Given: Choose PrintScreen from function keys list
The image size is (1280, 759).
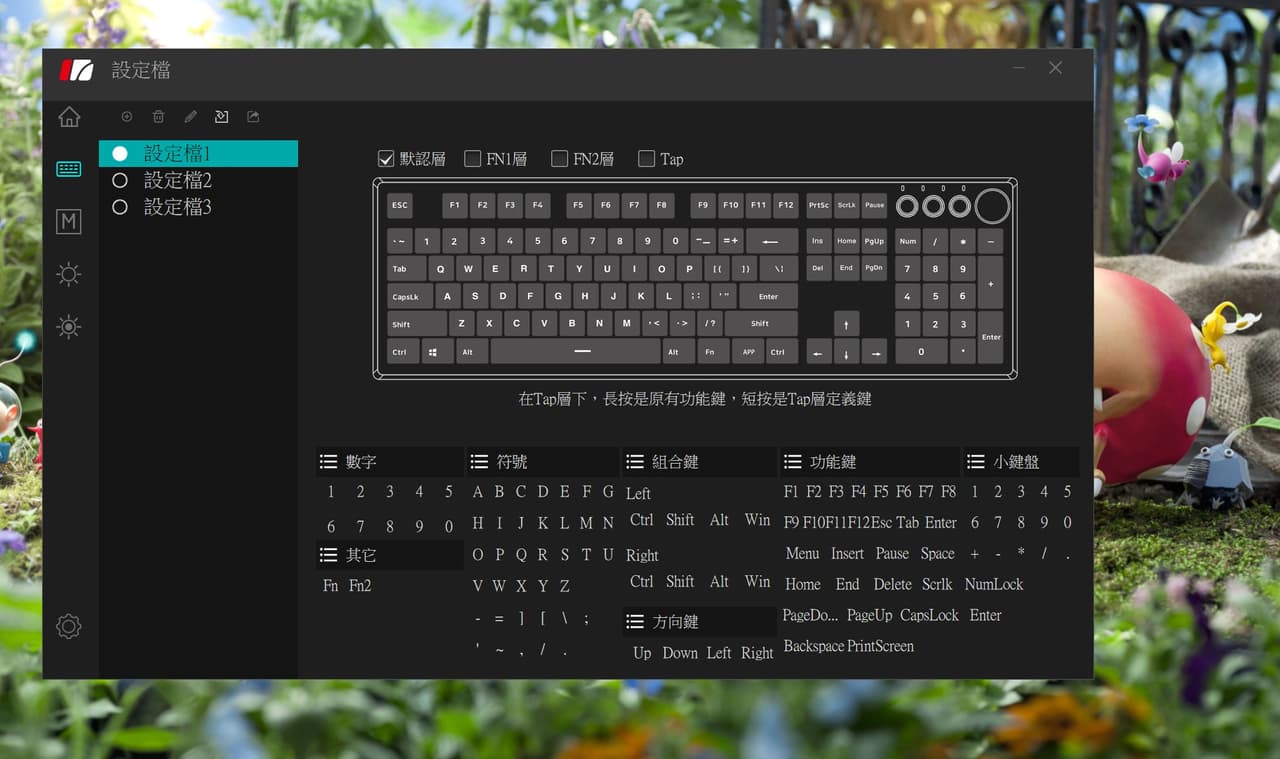Looking at the screenshot, I should [881, 646].
